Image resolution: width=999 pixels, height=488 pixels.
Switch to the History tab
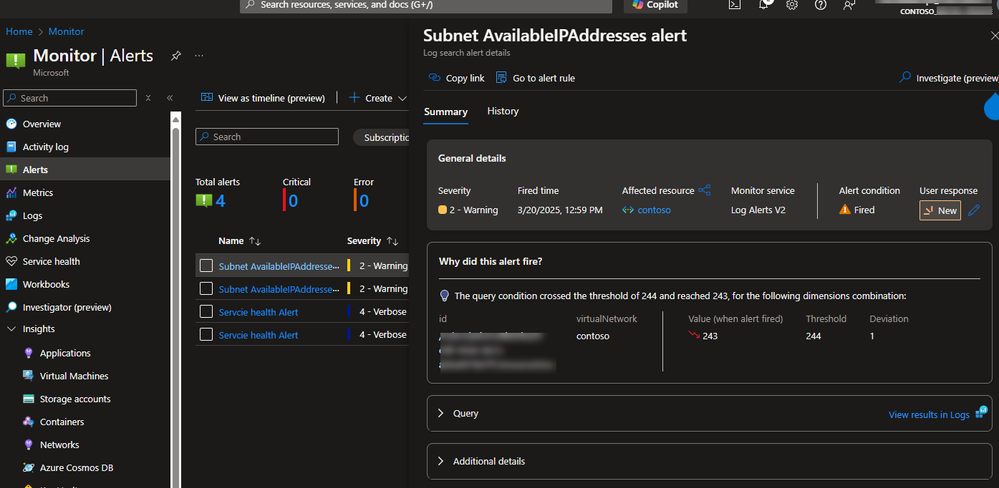coord(503,111)
